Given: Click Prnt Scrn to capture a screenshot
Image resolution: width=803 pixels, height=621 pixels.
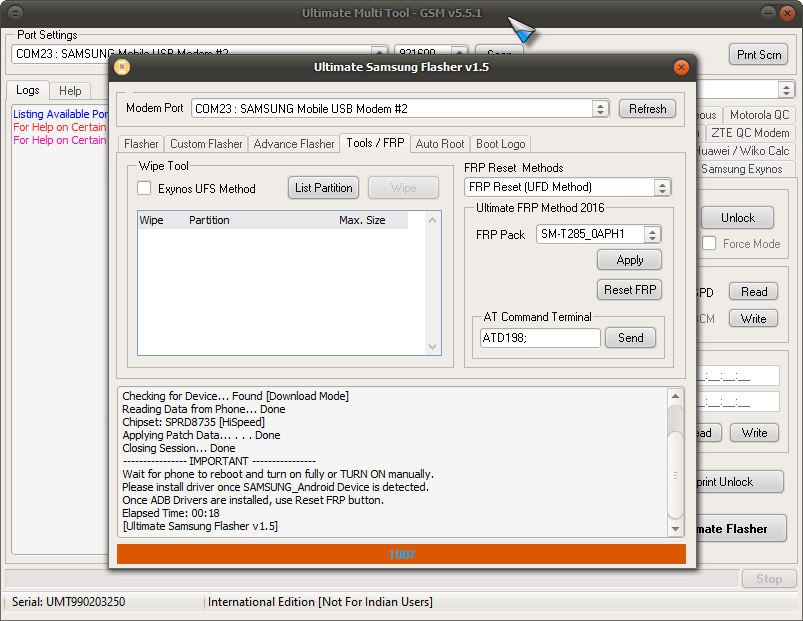Looking at the screenshot, I should tap(758, 55).
